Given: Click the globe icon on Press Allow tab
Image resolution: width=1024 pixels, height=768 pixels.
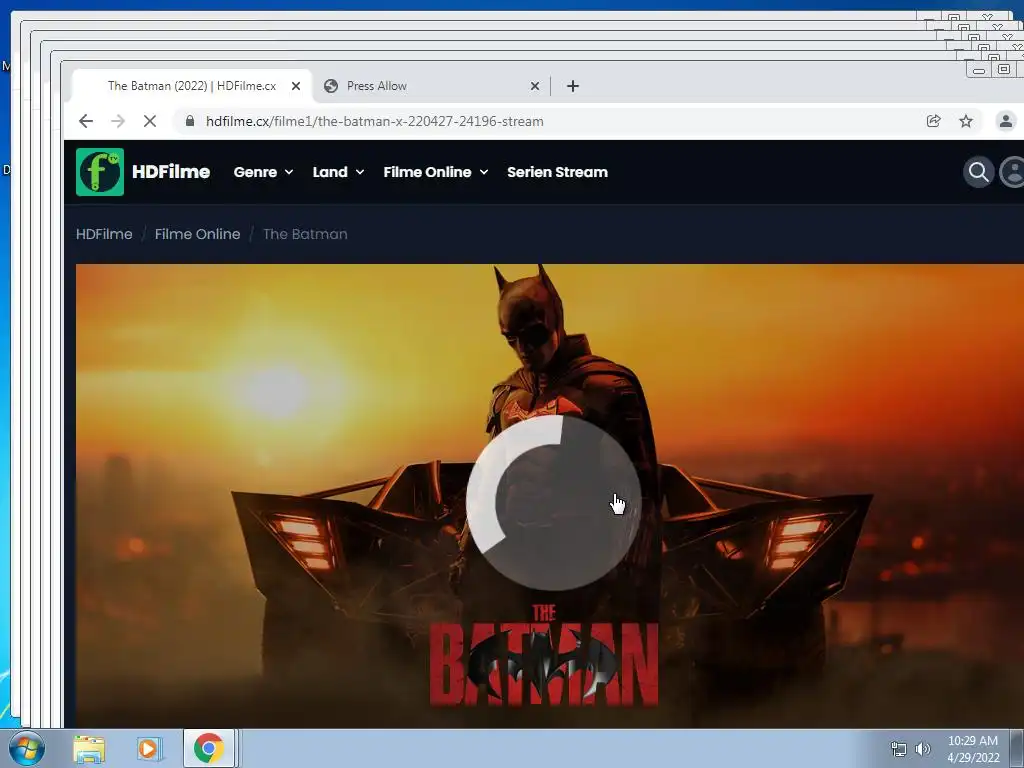Looking at the screenshot, I should (x=331, y=86).
